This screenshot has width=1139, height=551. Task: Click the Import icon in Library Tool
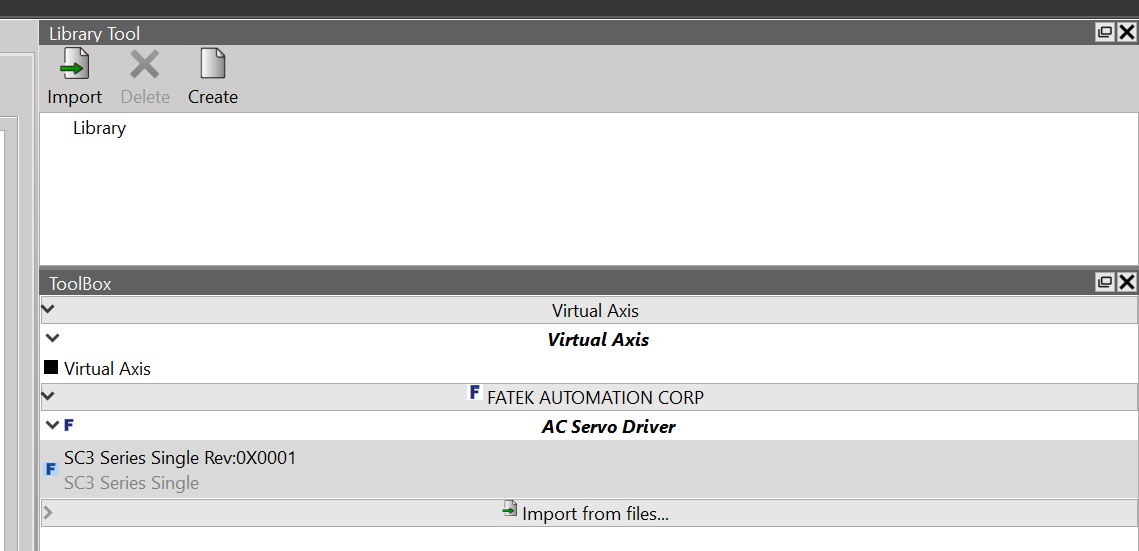point(74,65)
